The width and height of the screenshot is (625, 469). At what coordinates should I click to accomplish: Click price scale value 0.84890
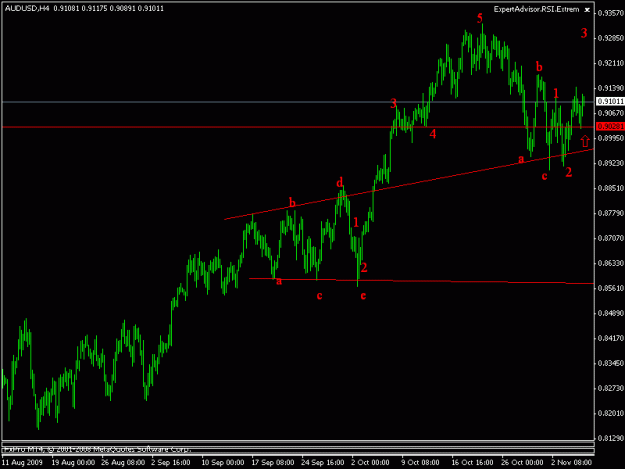pos(611,313)
